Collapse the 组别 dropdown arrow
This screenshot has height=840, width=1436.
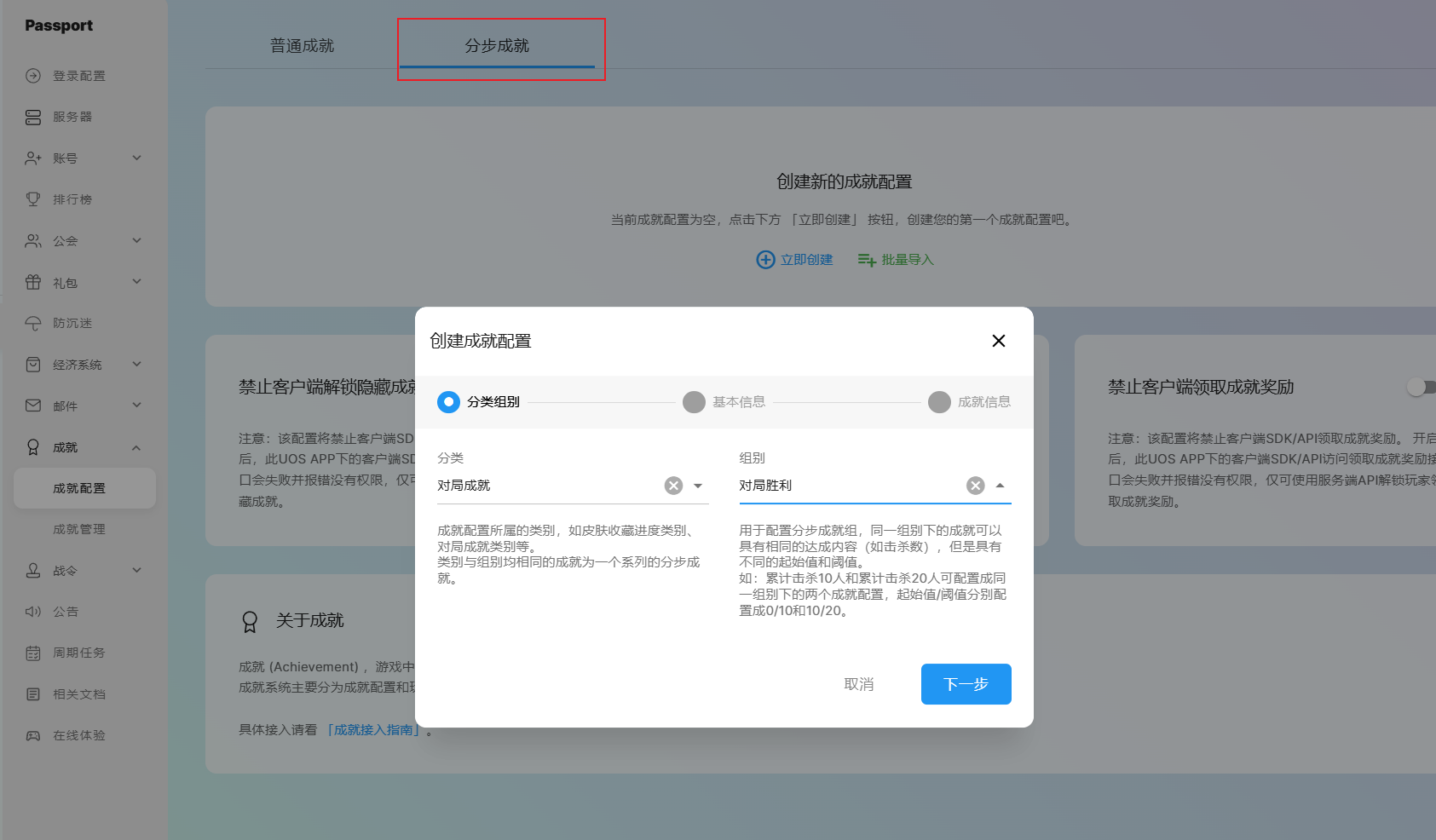1000,486
